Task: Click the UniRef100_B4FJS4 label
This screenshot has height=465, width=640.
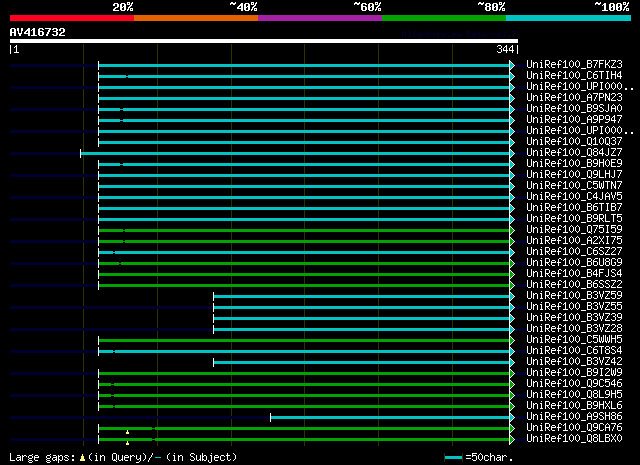Action: (574, 274)
